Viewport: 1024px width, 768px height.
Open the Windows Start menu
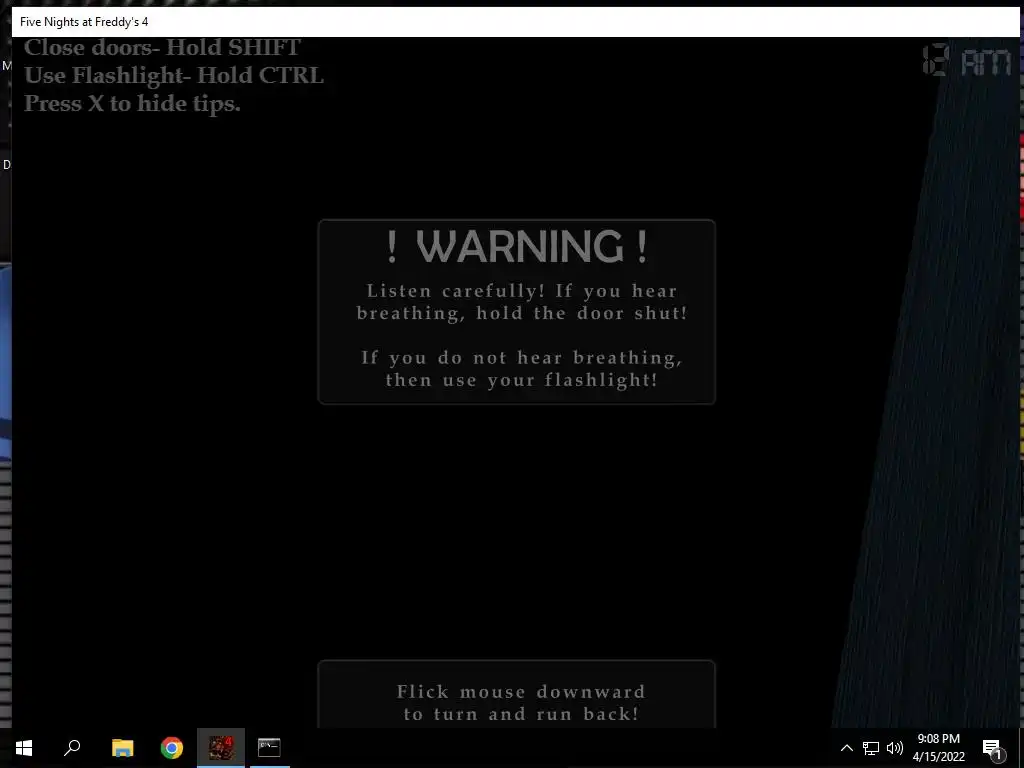pyautogui.click(x=24, y=748)
